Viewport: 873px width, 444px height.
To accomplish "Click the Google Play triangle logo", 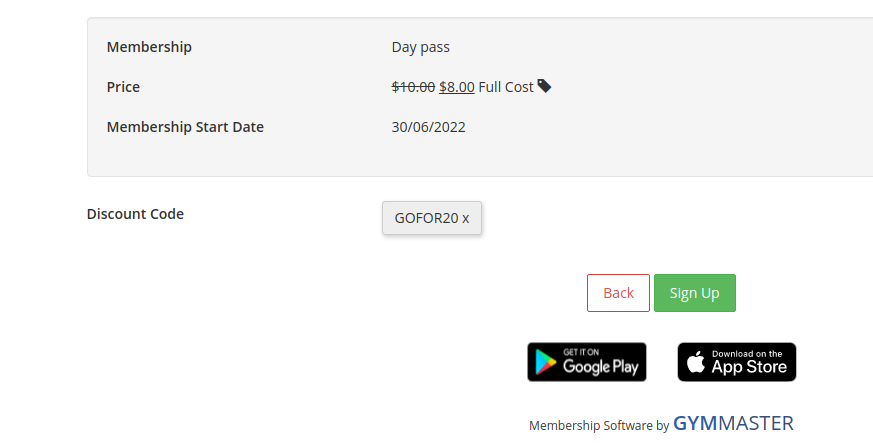I will [546, 363].
